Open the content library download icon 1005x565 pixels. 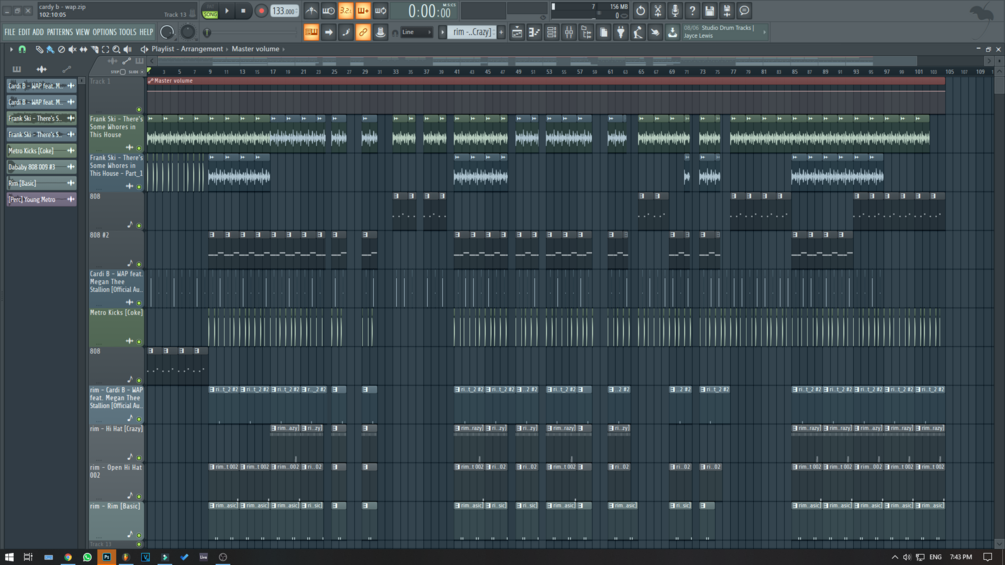pos(672,32)
